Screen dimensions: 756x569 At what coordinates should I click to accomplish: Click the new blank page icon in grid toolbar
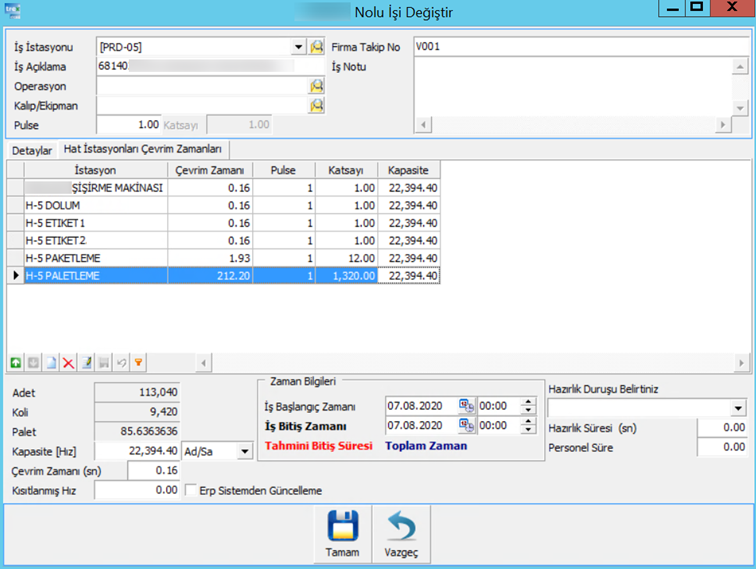pos(50,362)
